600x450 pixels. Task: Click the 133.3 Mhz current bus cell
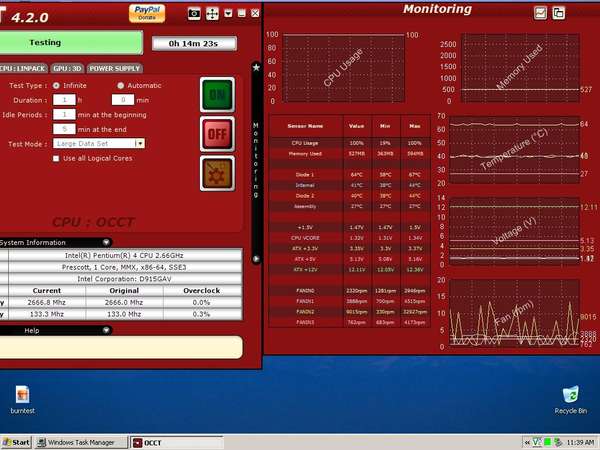pyautogui.click(x=47, y=314)
